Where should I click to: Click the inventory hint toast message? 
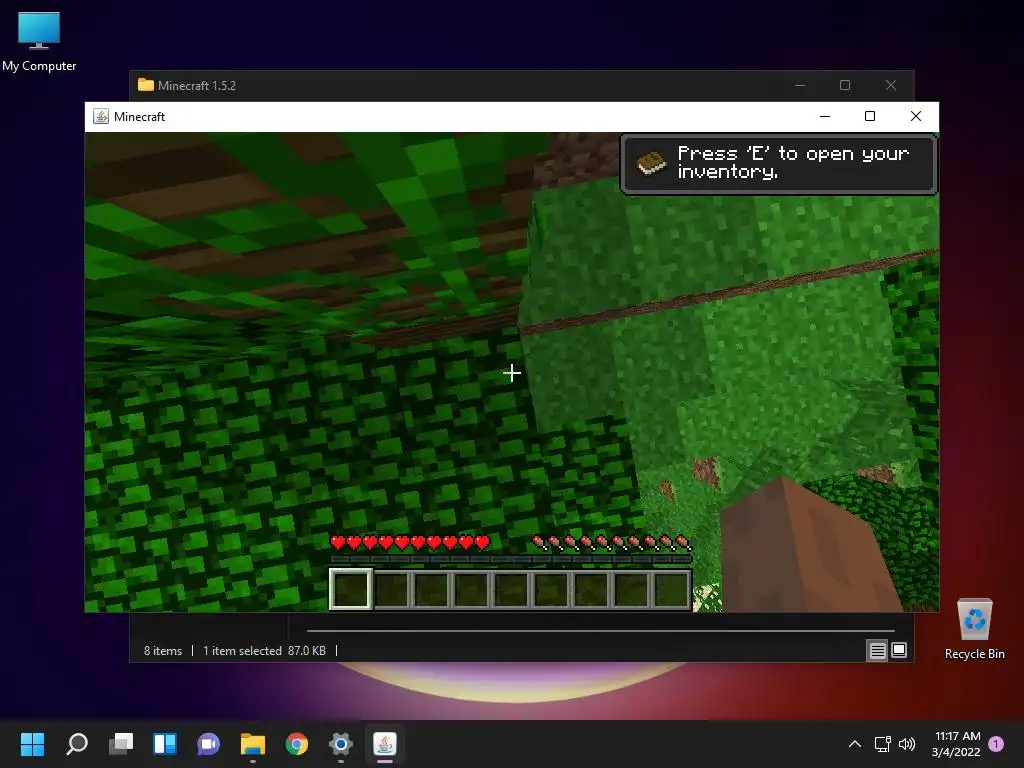(779, 164)
